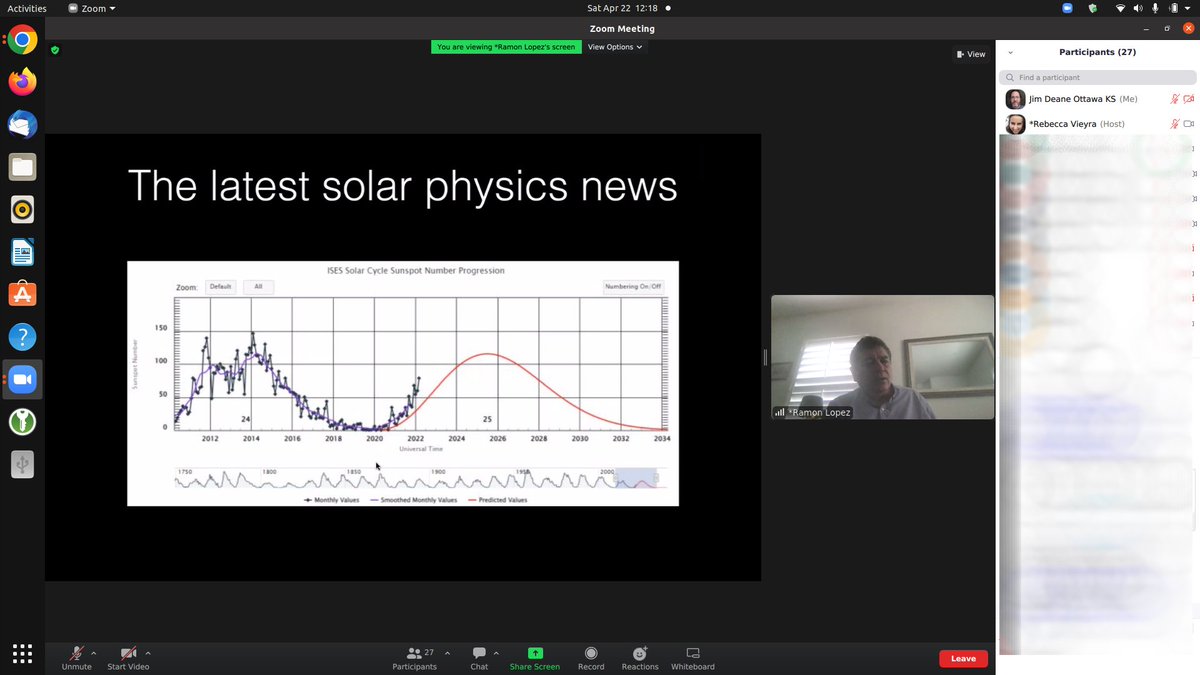Open the Wi-Fi network indicator
The height and width of the screenshot is (675, 1200).
(x=1120, y=8)
